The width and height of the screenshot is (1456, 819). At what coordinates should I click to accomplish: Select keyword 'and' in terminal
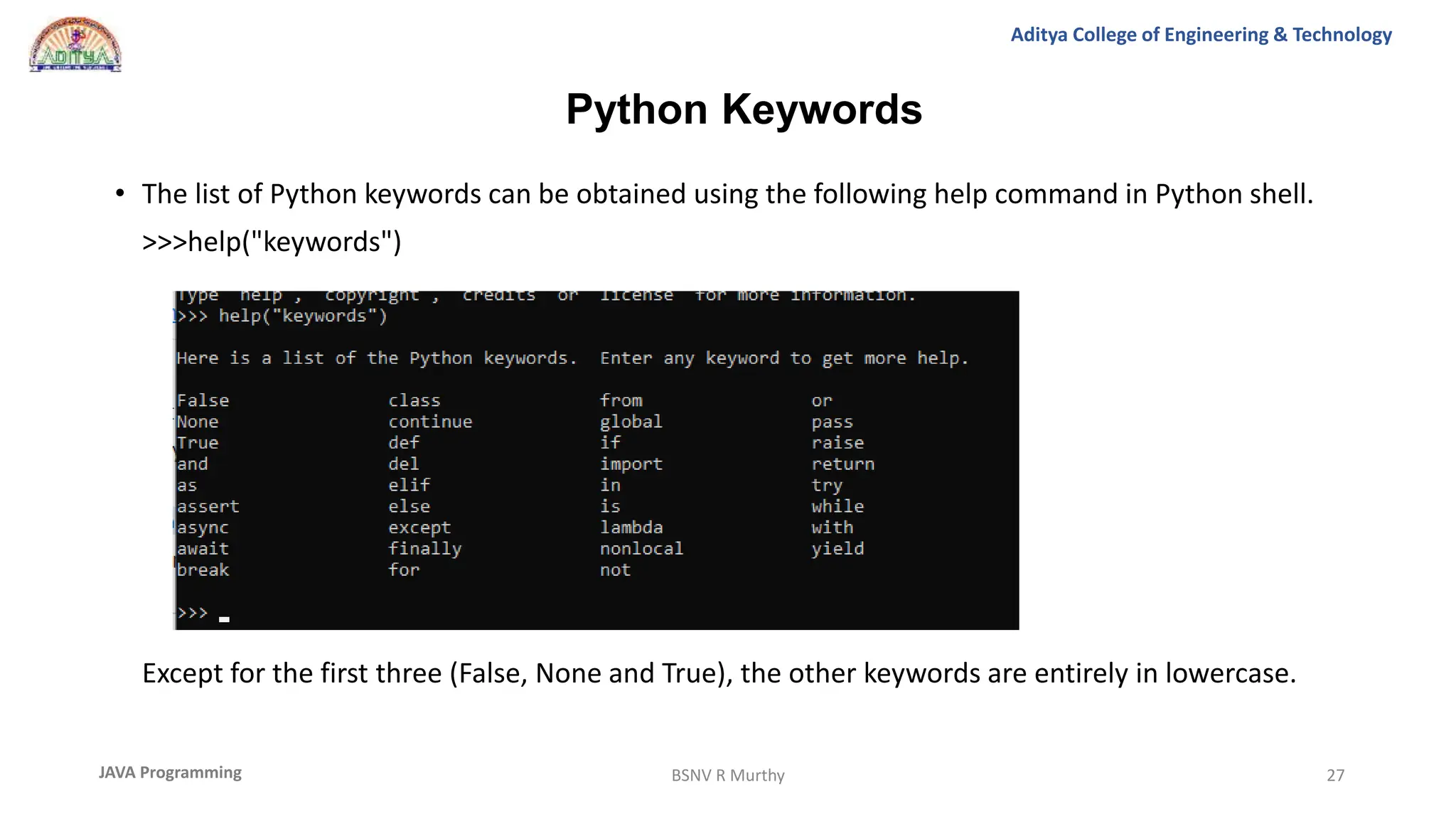click(192, 464)
